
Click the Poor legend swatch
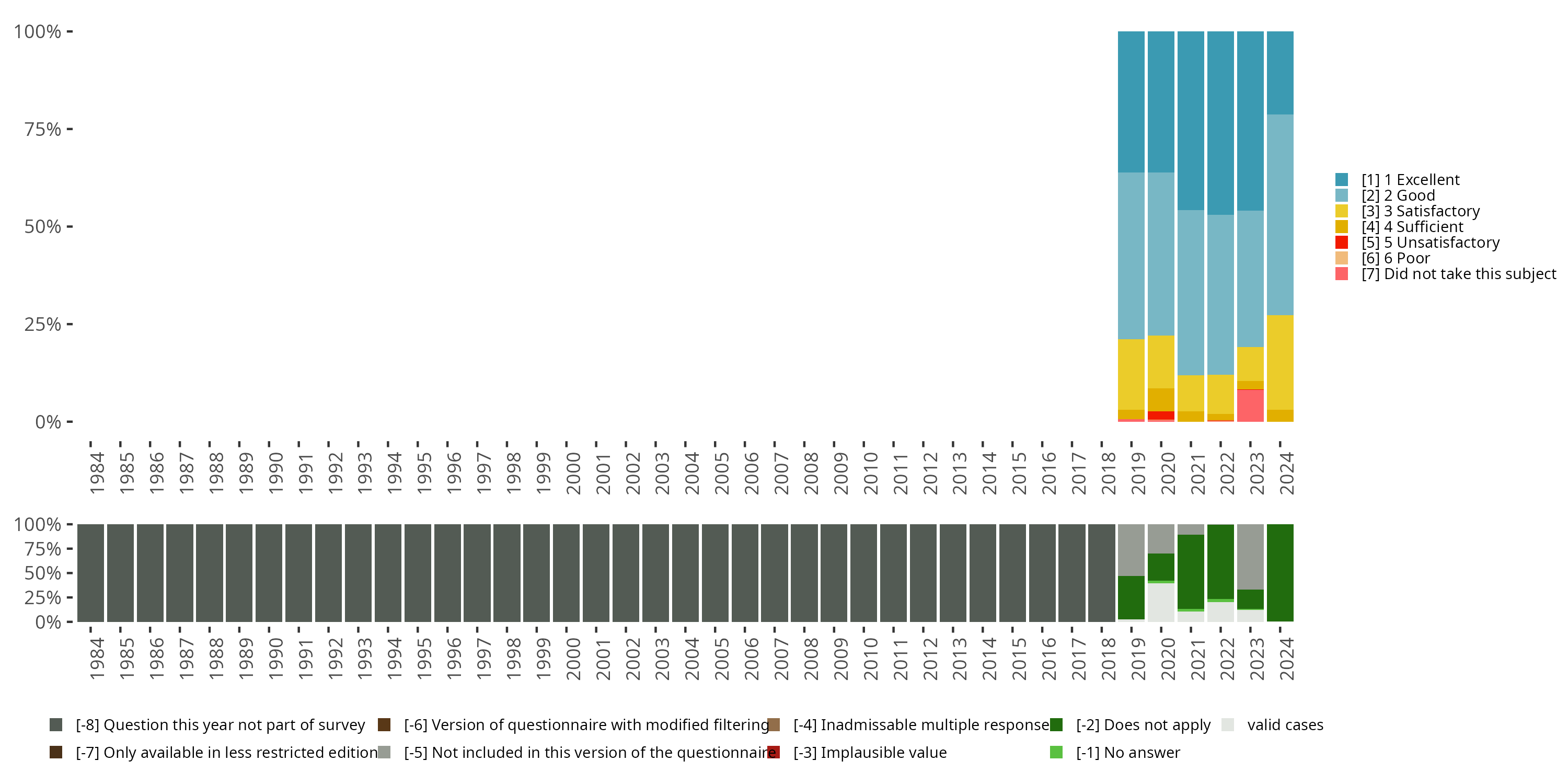1342,258
